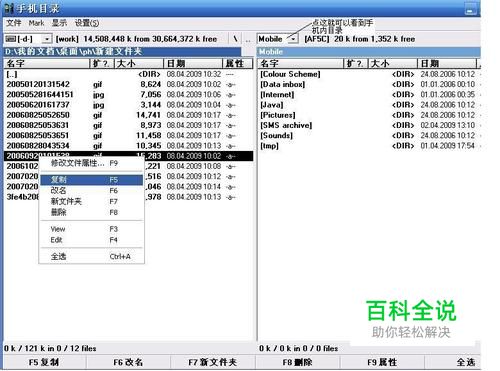The height and width of the screenshot is (371, 500).
Task: Select file 200505281644151 jpg
Action: tap(128, 95)
